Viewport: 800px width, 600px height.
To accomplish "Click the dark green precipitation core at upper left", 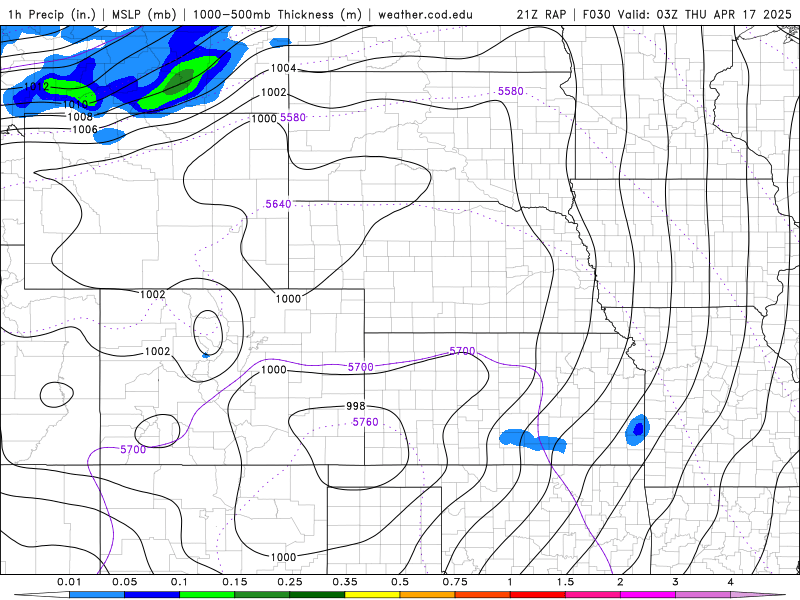I will click(179, 82).
